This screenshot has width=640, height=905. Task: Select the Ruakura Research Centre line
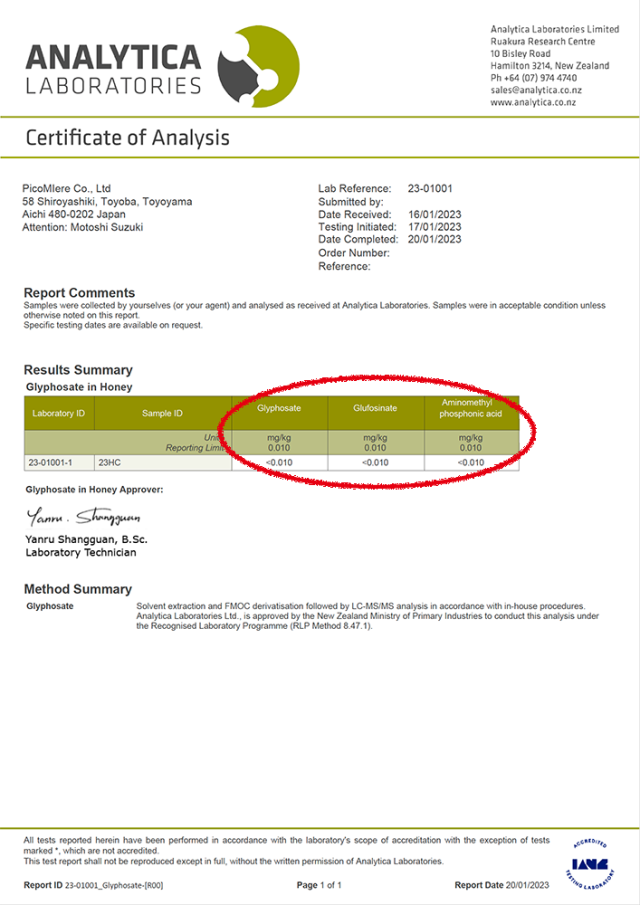(x=542, y=42)
